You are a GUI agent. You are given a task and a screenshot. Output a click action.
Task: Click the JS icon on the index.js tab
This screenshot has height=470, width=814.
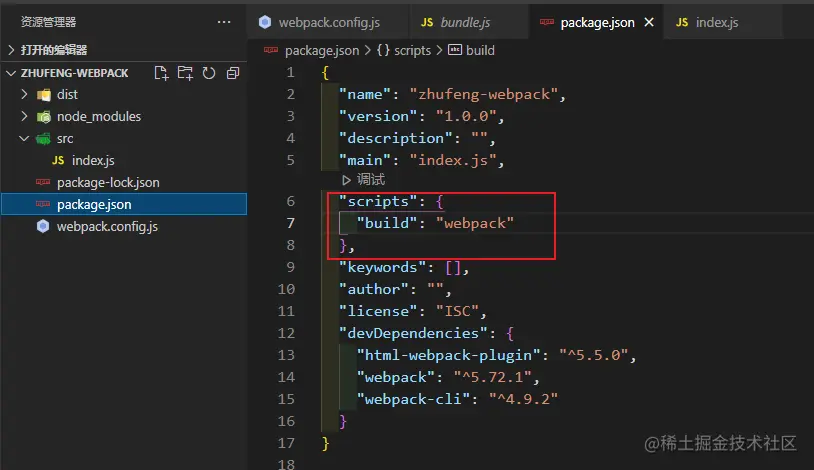(682, 22)
